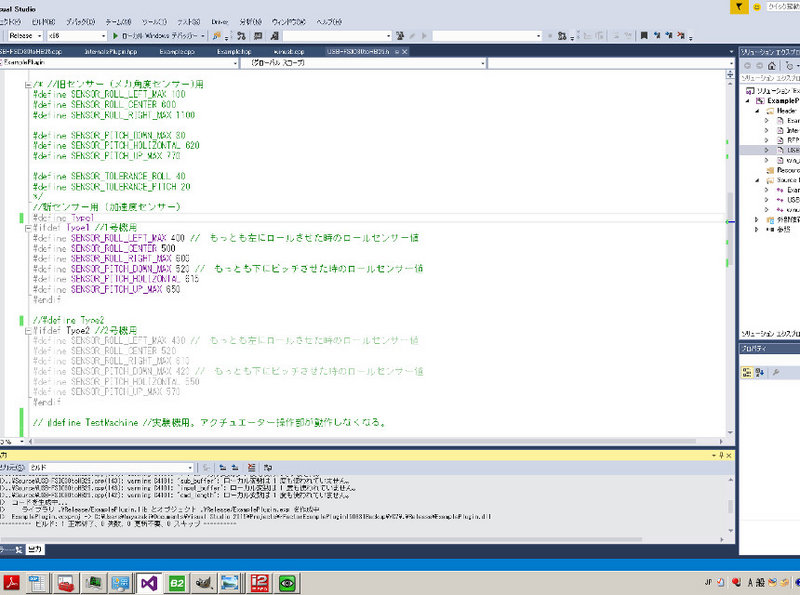Toggle word wrap in output window
This screenshot has height=595, width=800.
[268, 467]
